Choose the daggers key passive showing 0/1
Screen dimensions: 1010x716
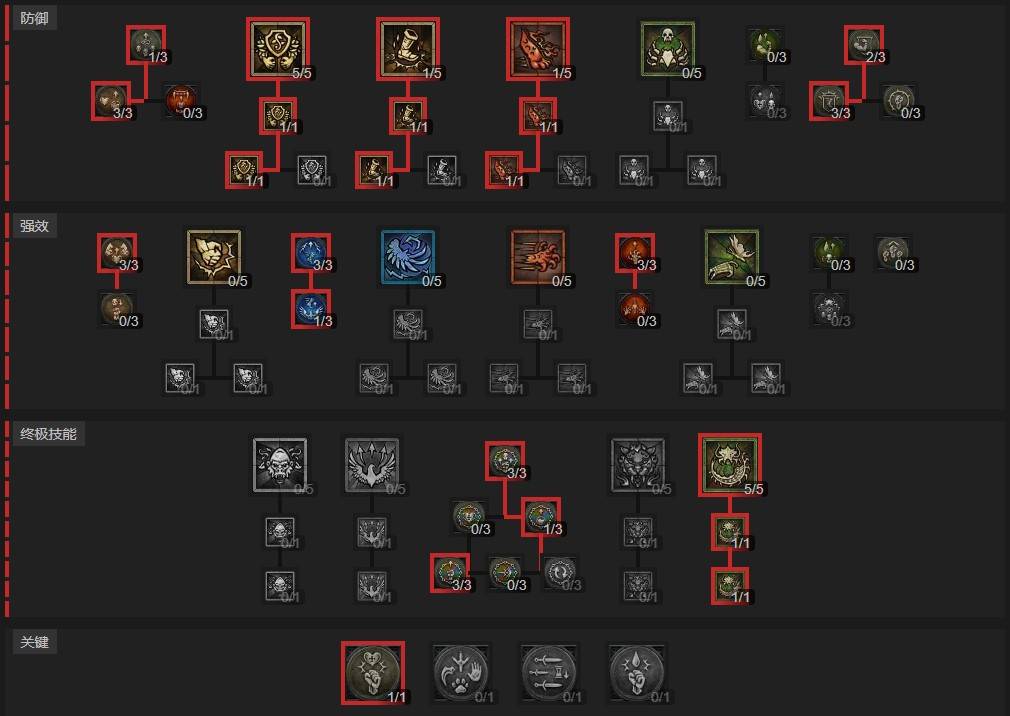[549, 673]
